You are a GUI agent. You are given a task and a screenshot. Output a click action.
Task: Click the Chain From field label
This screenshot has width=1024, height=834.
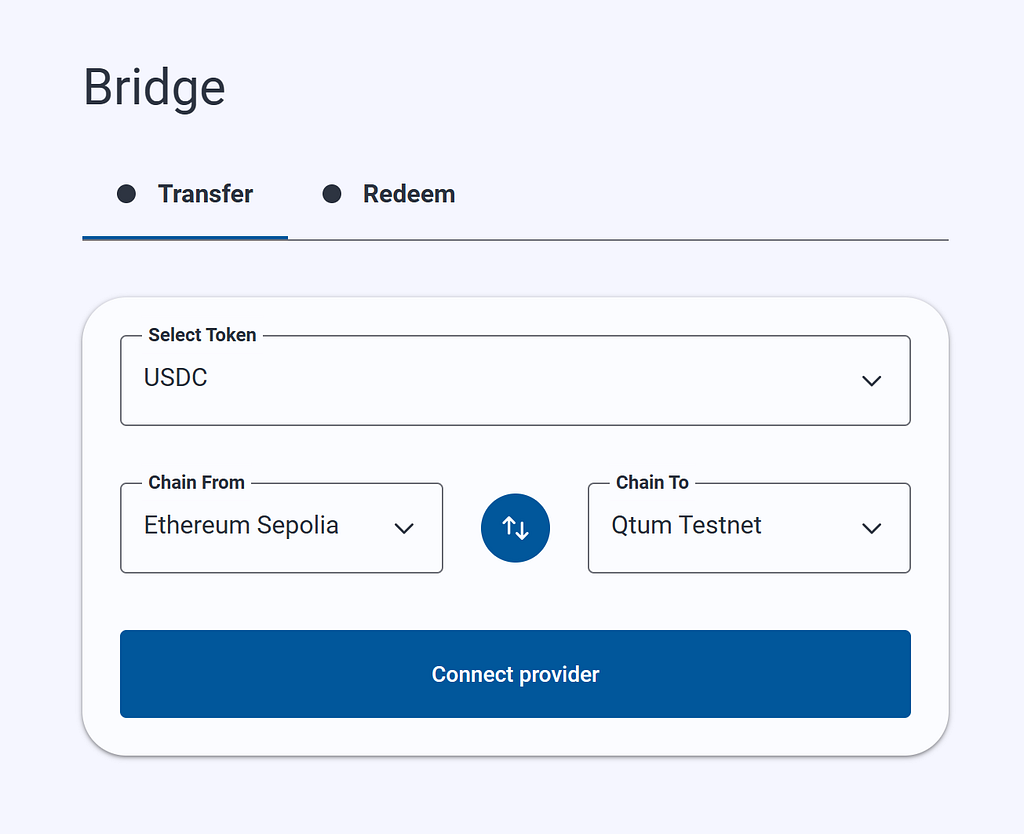tap(196, 483)
